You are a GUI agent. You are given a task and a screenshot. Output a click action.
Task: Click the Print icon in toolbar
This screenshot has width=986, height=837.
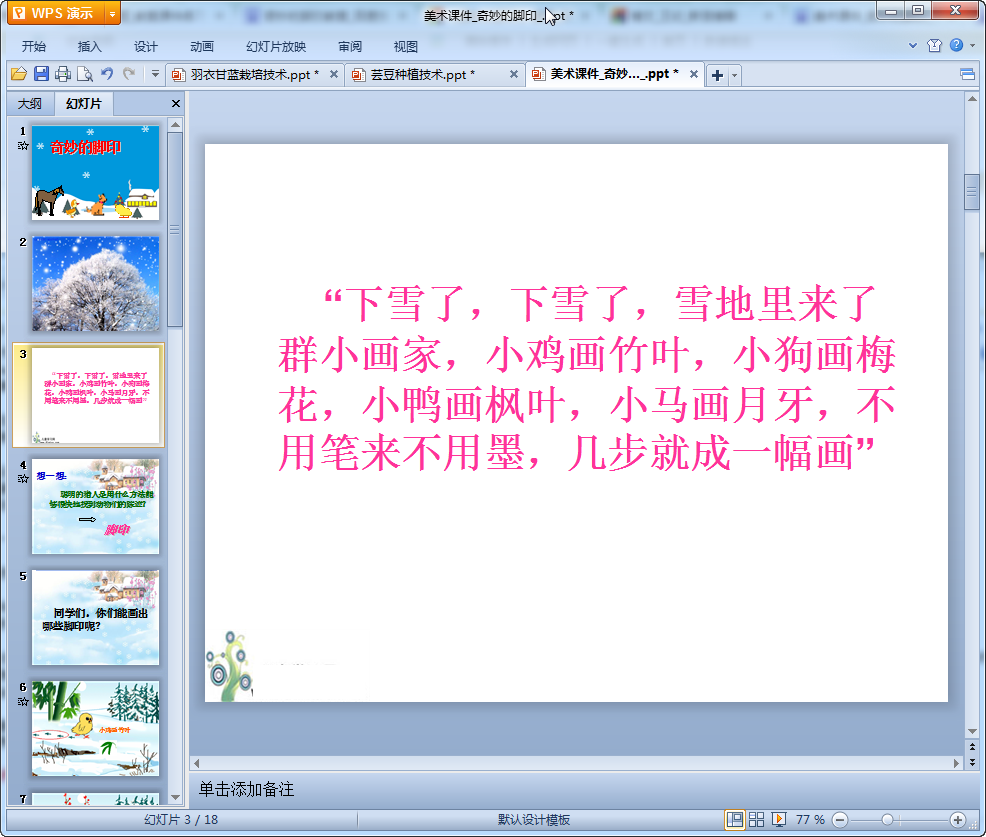pos(63,74)
